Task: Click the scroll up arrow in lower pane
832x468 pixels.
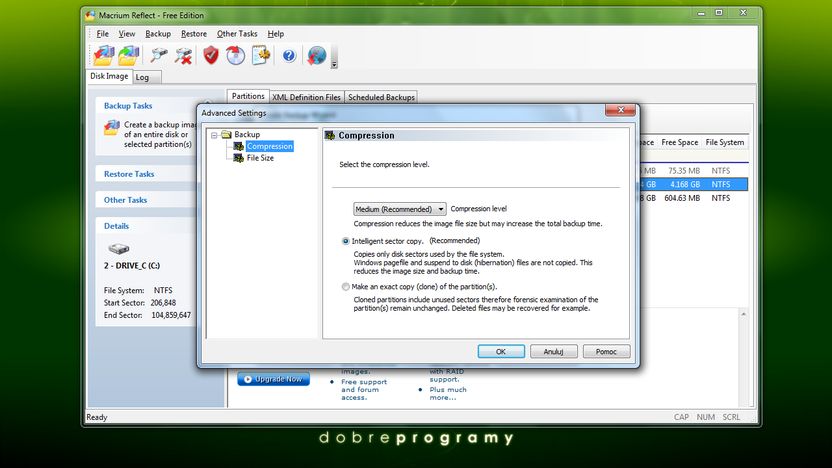Action: click(743, 315)
